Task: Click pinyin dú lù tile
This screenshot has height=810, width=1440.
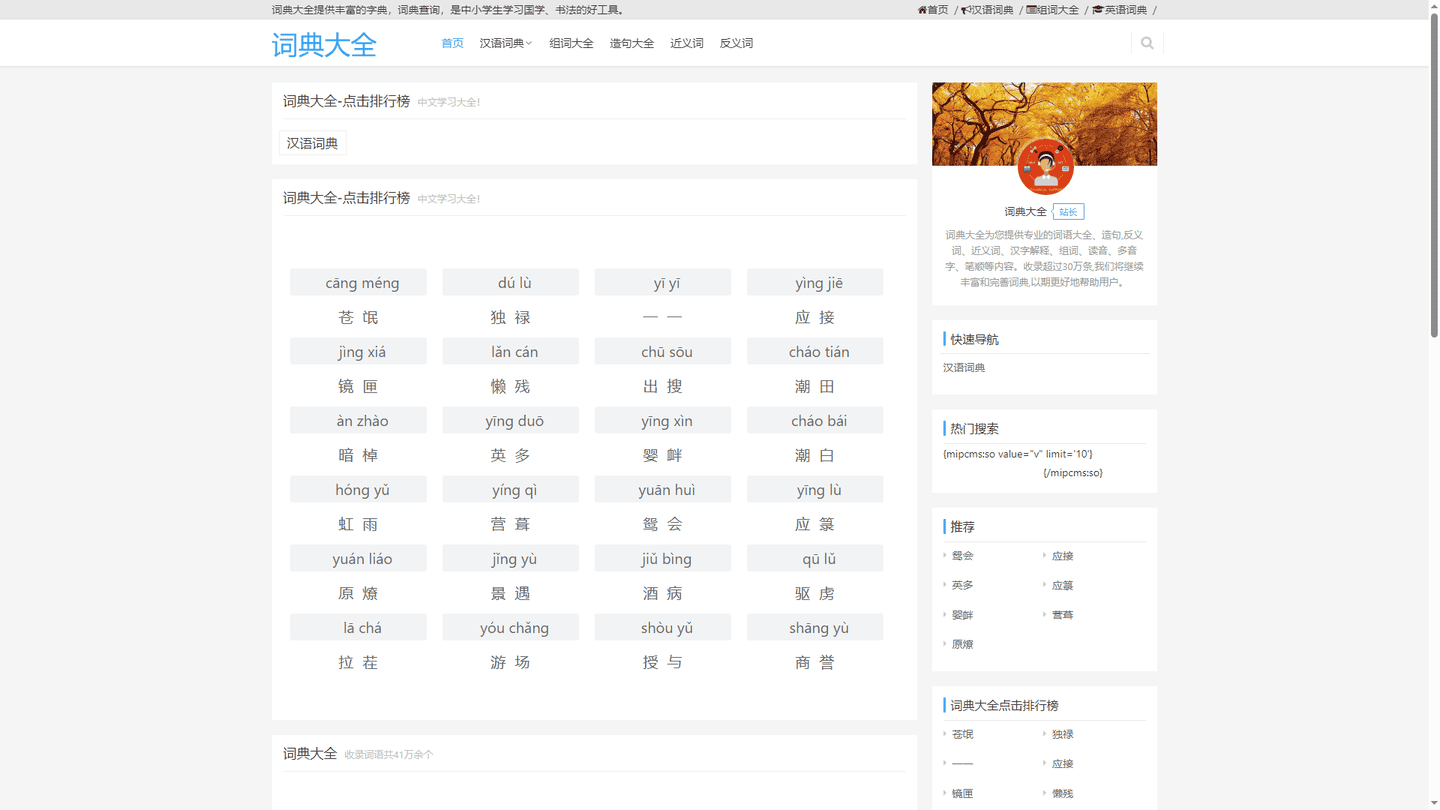Action: (510, 282)
